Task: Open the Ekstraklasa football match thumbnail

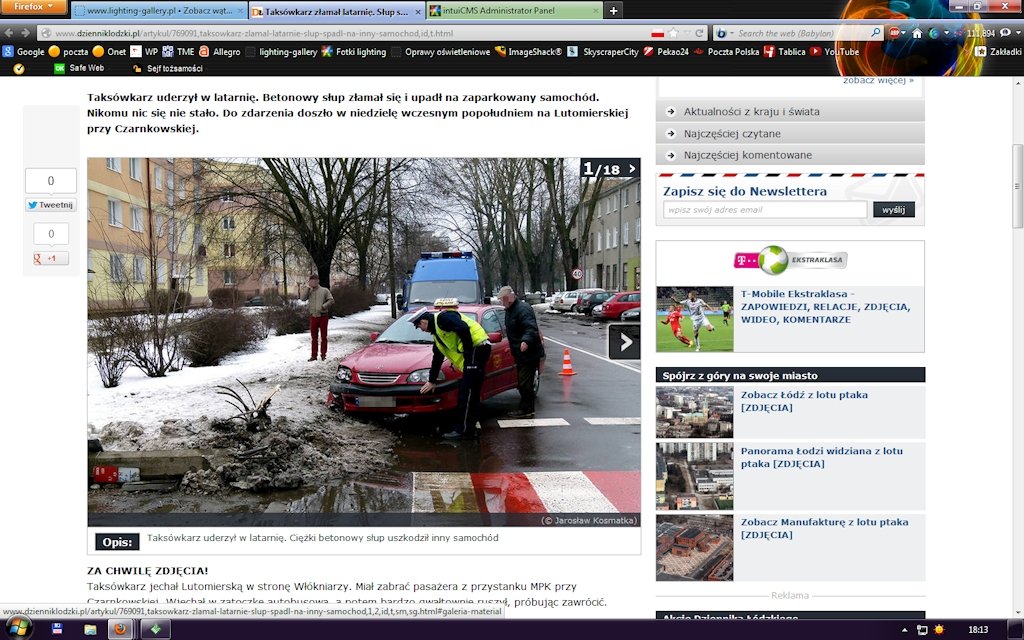Action: coord(695,319)
